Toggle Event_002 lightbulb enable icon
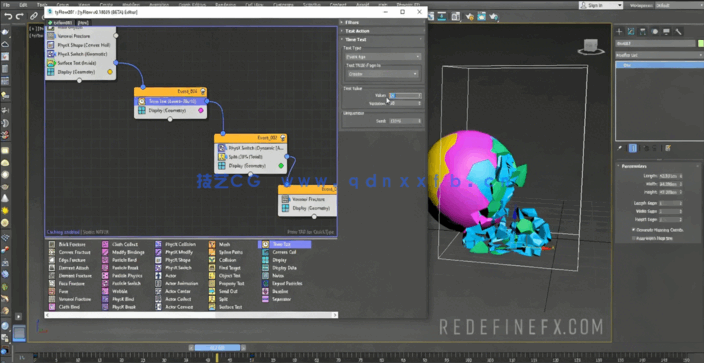 (282, 137)
